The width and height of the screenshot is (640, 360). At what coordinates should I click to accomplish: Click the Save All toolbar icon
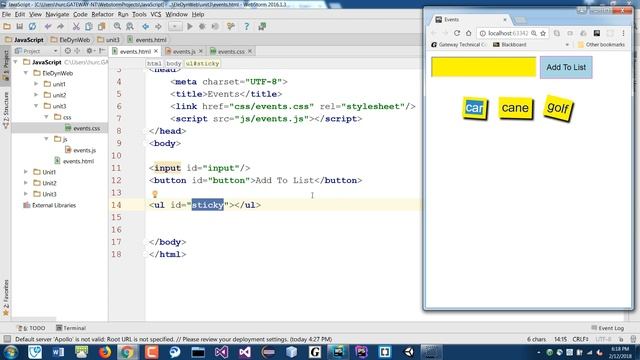(x=19, y=27)
